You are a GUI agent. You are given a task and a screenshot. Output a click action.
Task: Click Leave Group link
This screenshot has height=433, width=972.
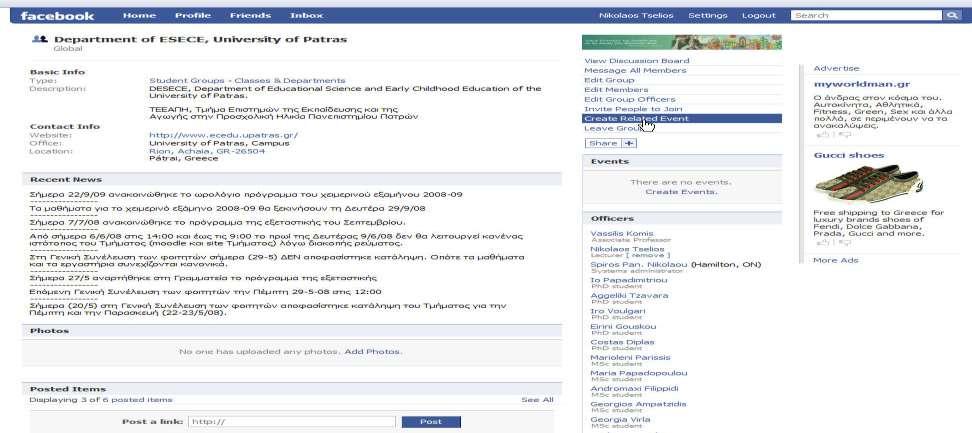tap(614, 128)
